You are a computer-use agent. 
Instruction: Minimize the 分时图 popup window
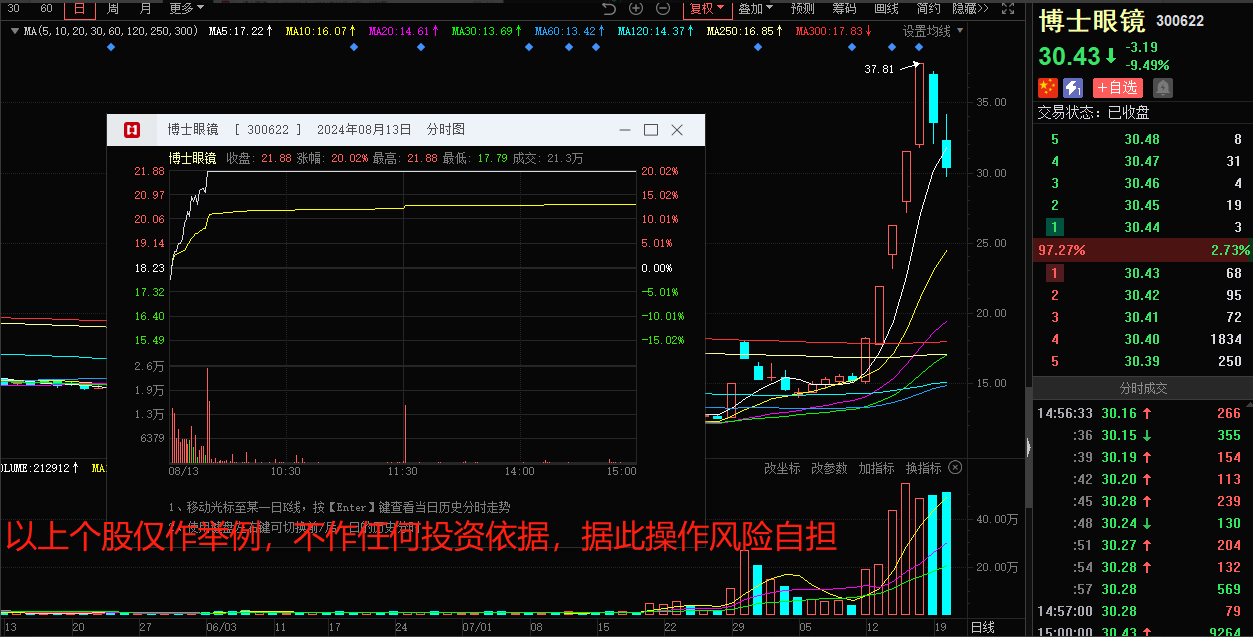pos(625,130)
